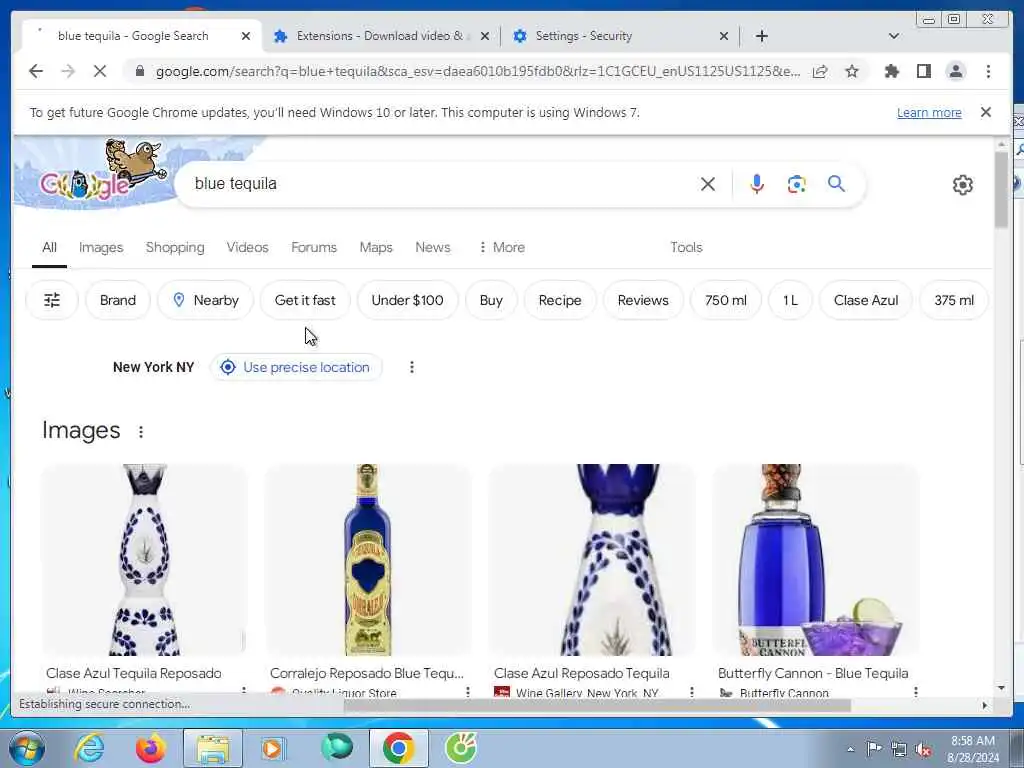Click the volume icon in system tray
This screenshot has width=1024, height=768.
tap(923, 749)
